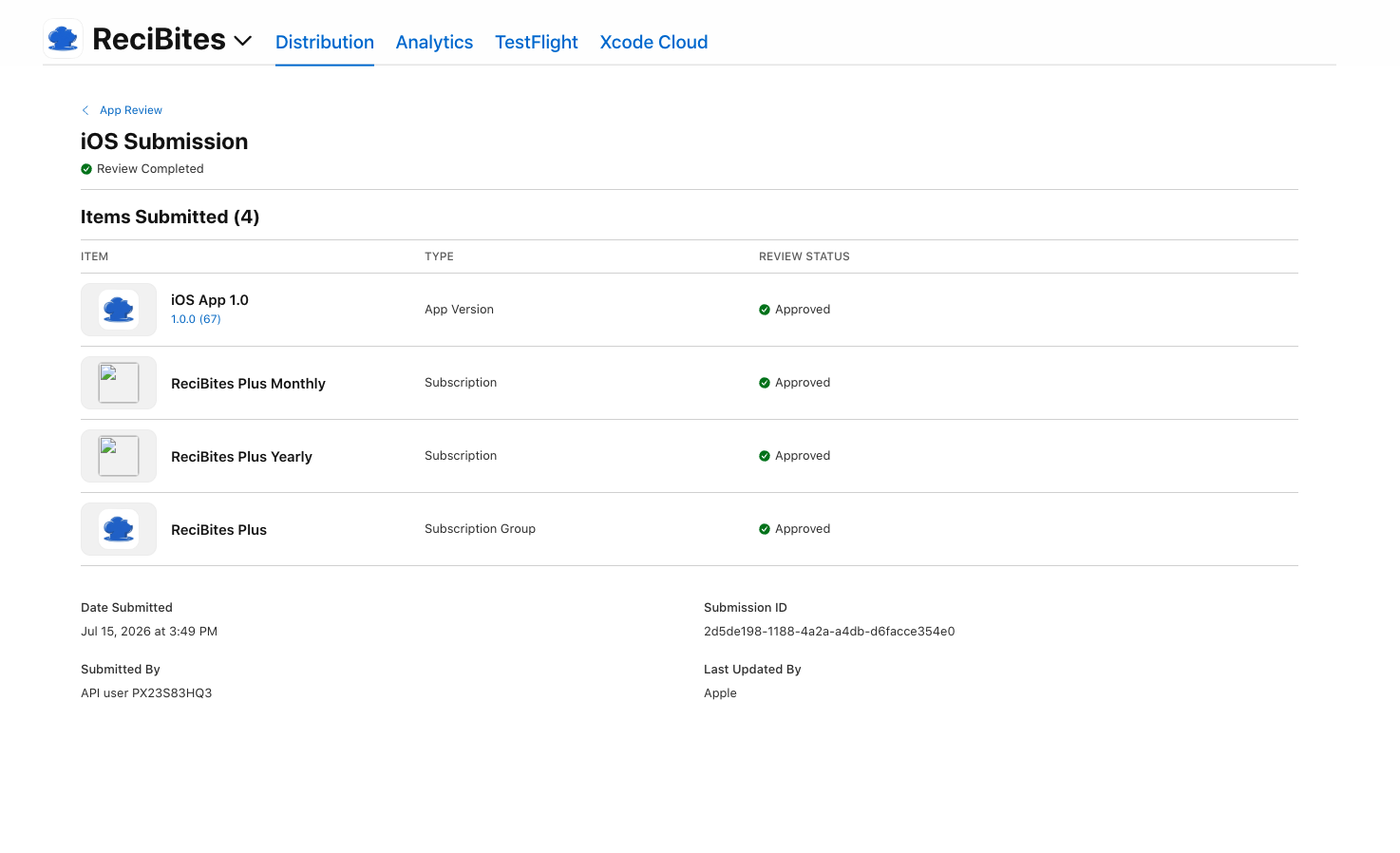The width and height of the screenshot is (1400, 853).
Task: Open the Distribution tab
Action: tap(325, 42)
